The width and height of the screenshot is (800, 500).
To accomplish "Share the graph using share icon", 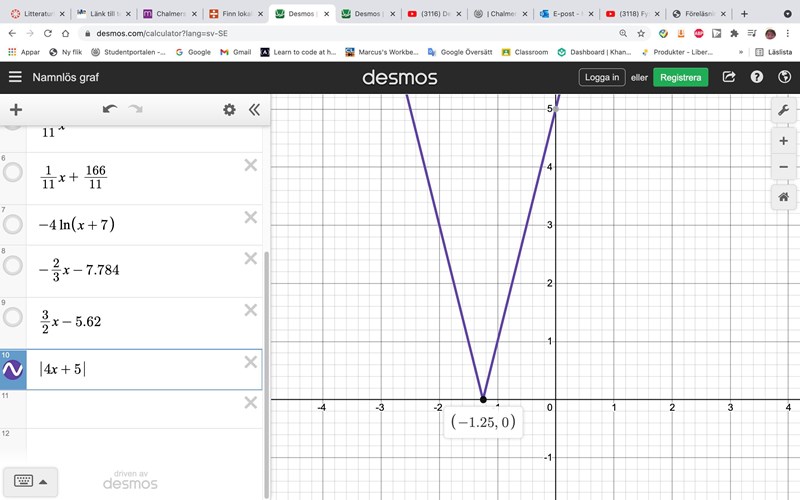I will click(x=729, y=77).
